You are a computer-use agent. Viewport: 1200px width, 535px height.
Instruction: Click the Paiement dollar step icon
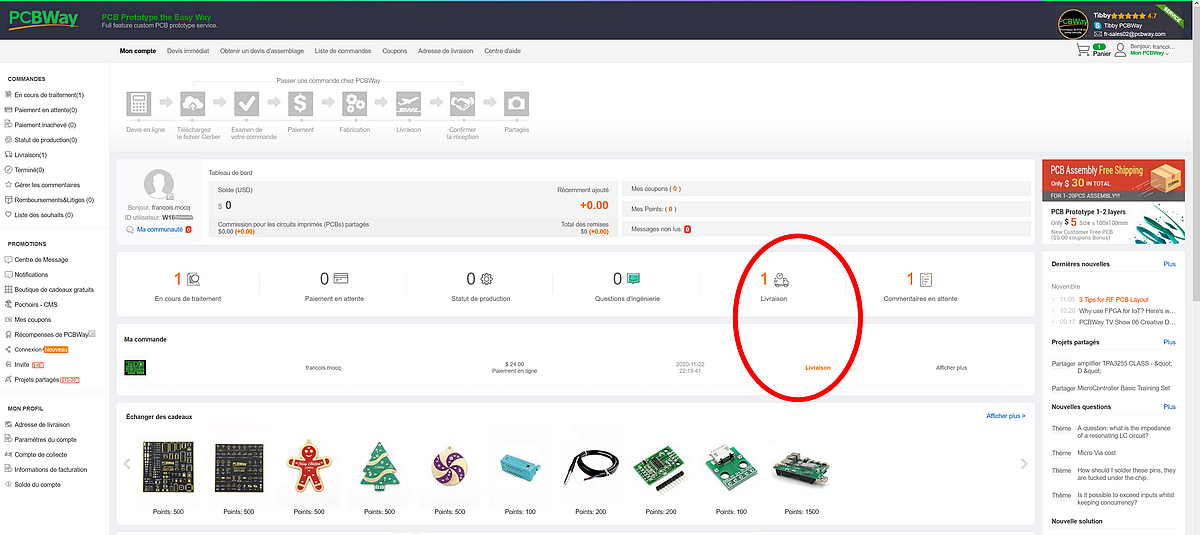301,104
